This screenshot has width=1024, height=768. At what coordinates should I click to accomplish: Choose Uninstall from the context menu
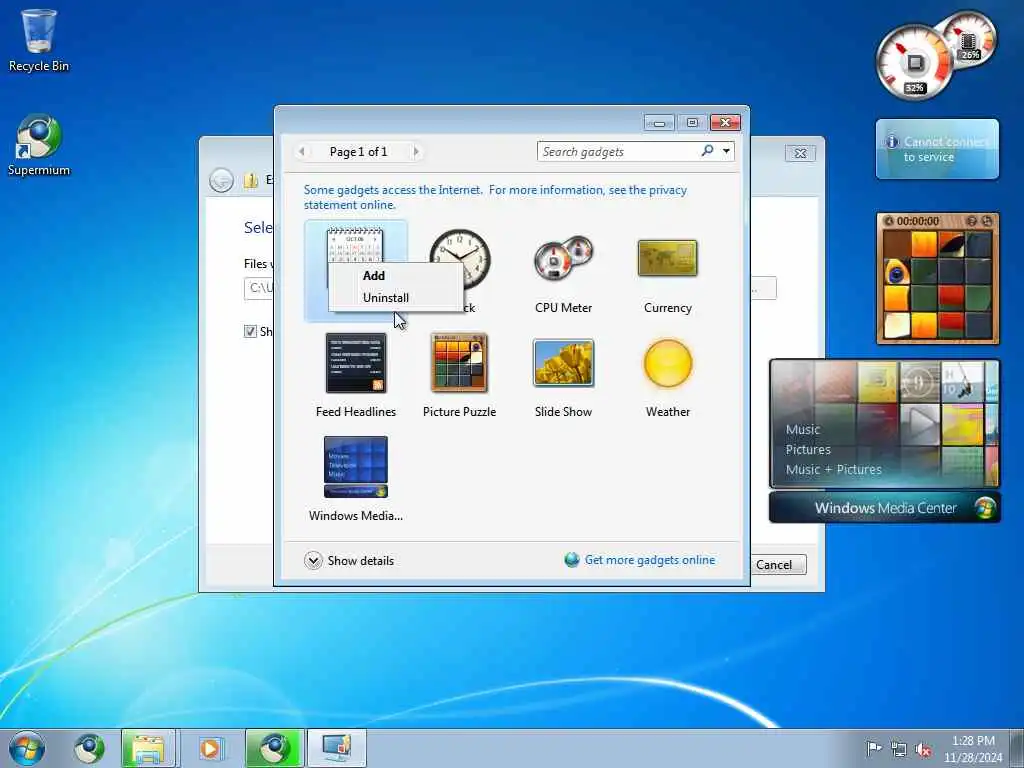coord(385,298)
